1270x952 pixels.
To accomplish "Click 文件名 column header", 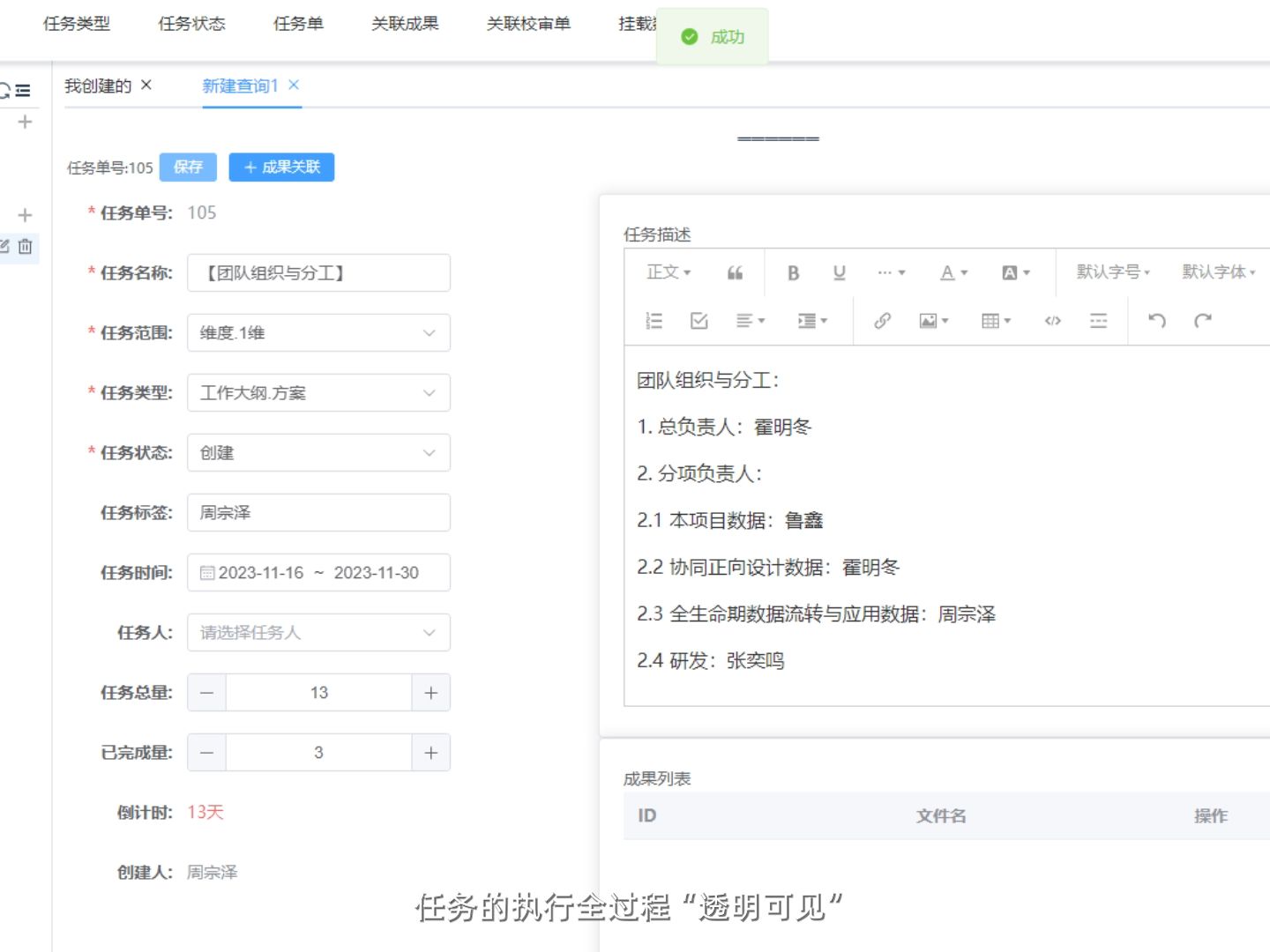I will tap(941, 816).
